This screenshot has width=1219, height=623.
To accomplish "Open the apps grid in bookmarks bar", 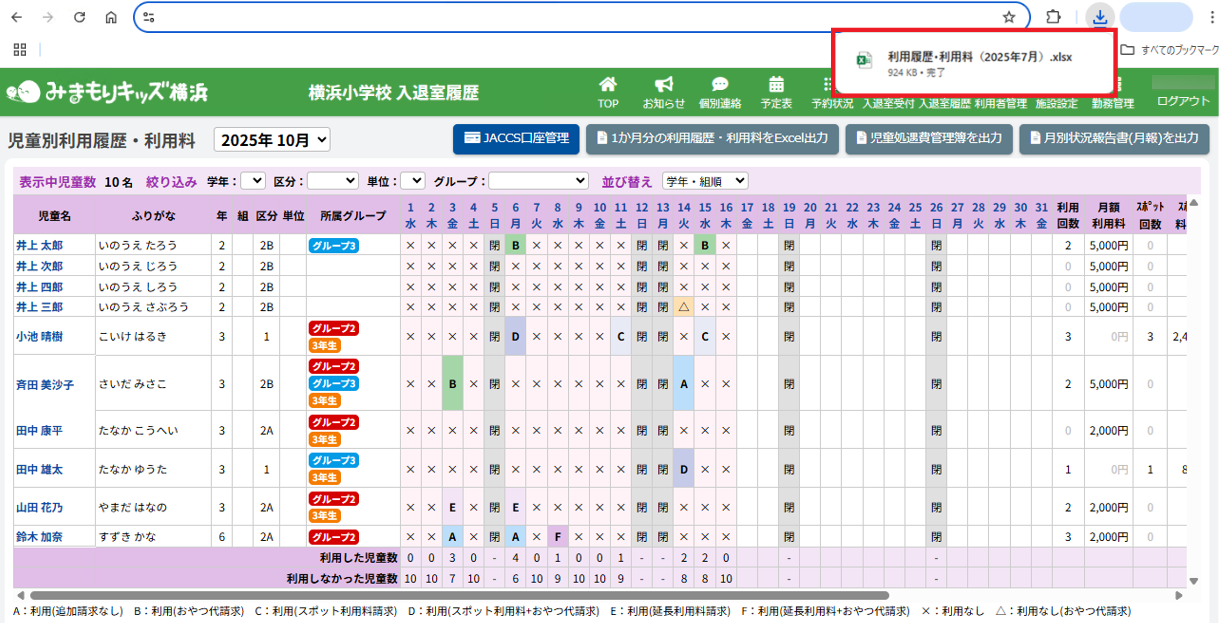I will [x=20, y=49].
